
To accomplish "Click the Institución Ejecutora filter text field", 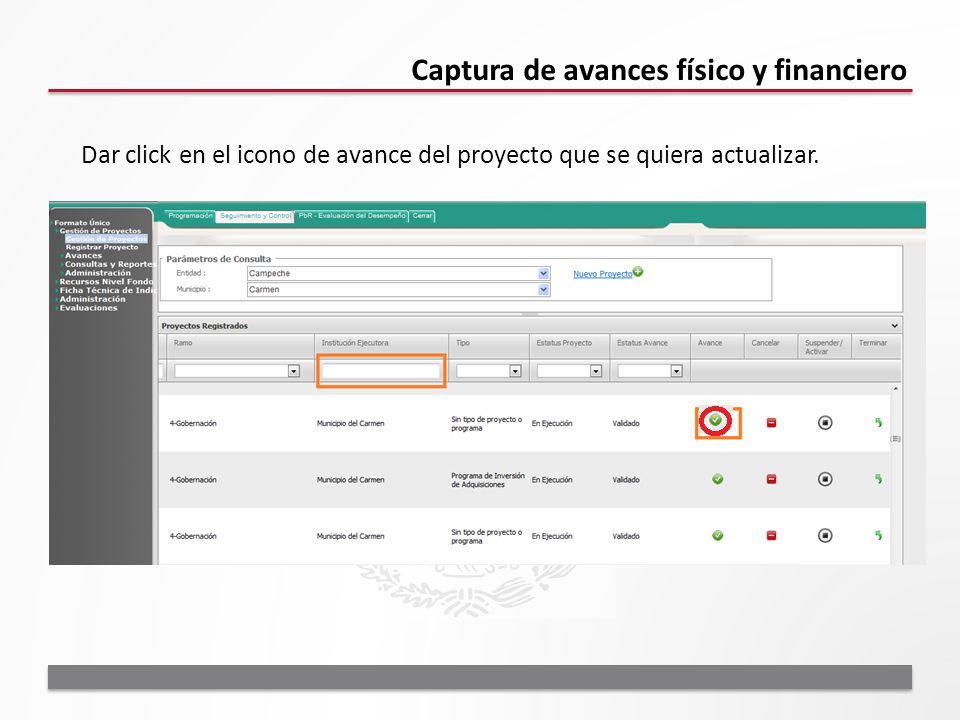I will (x=381, y=371).
